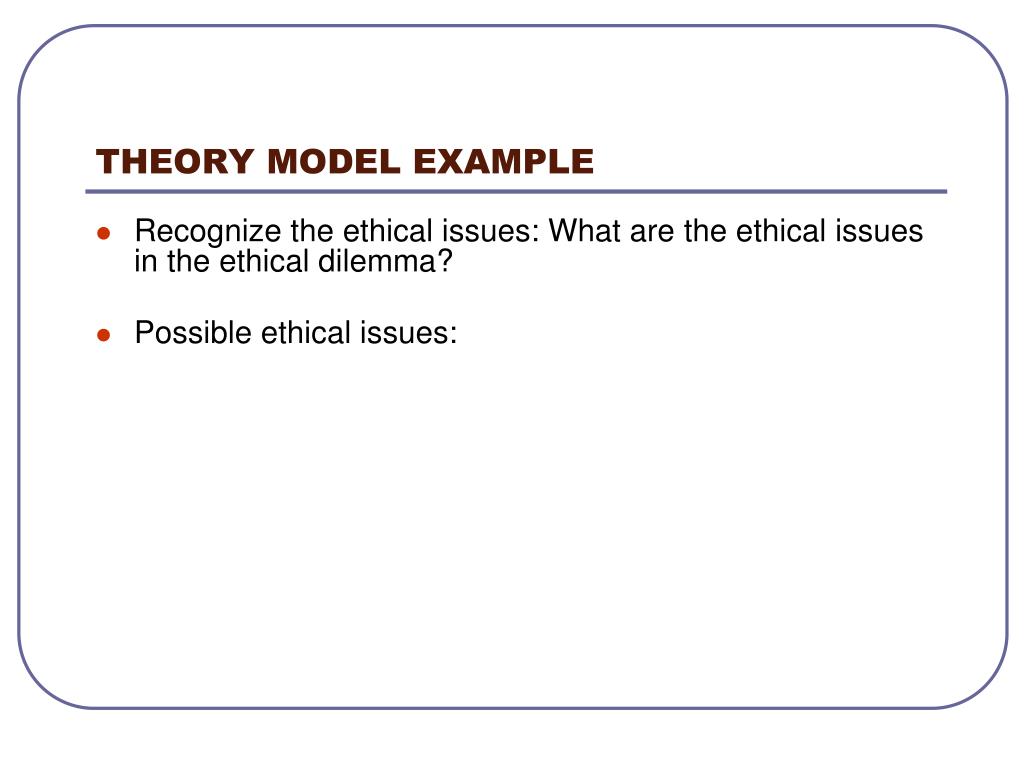Click the word "Possible" in second bullet
The height and width of the screenshot is (768, 1024).
tap(193, 332)
